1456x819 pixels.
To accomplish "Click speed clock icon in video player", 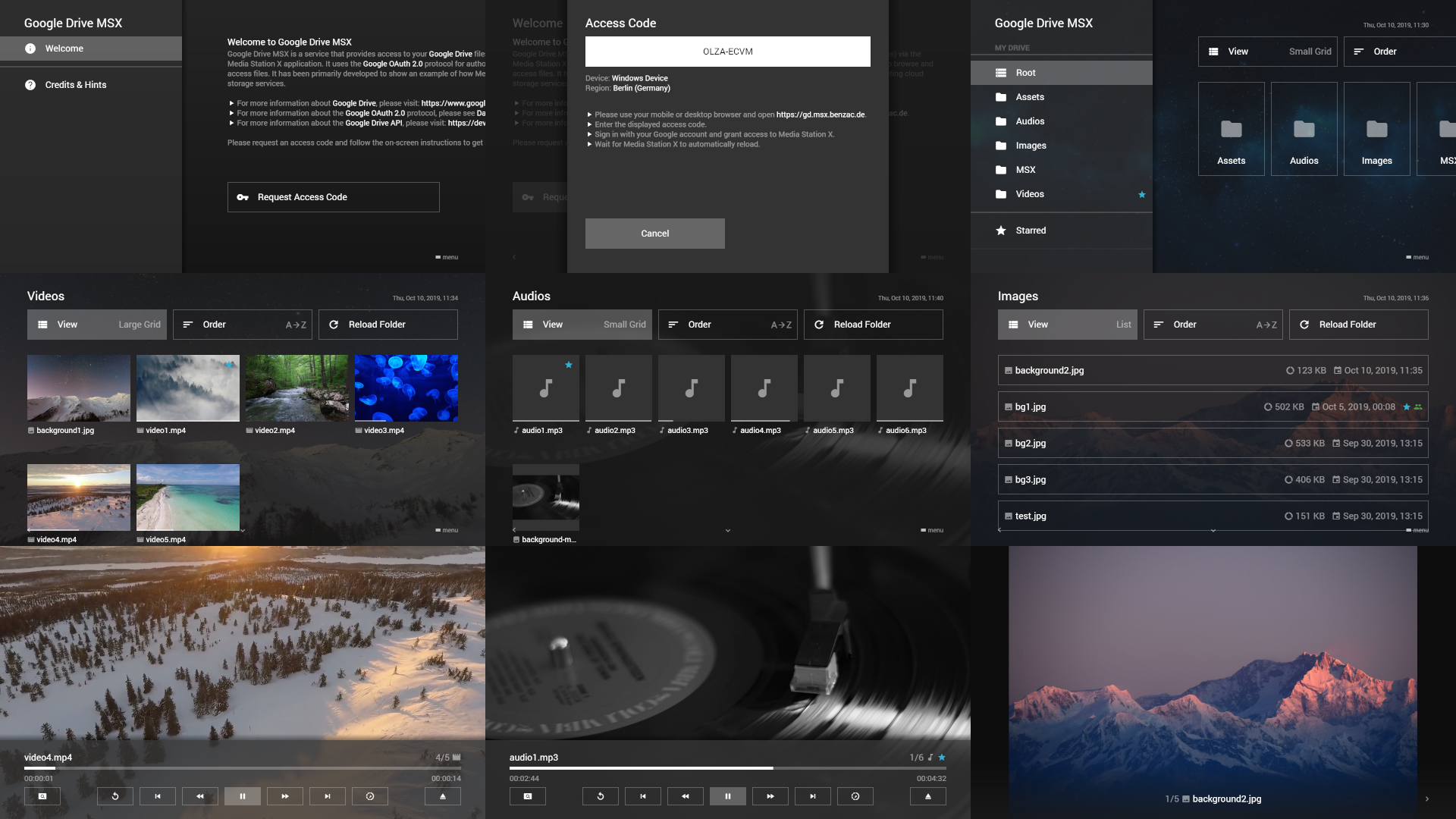I will (x=370, y=796).
